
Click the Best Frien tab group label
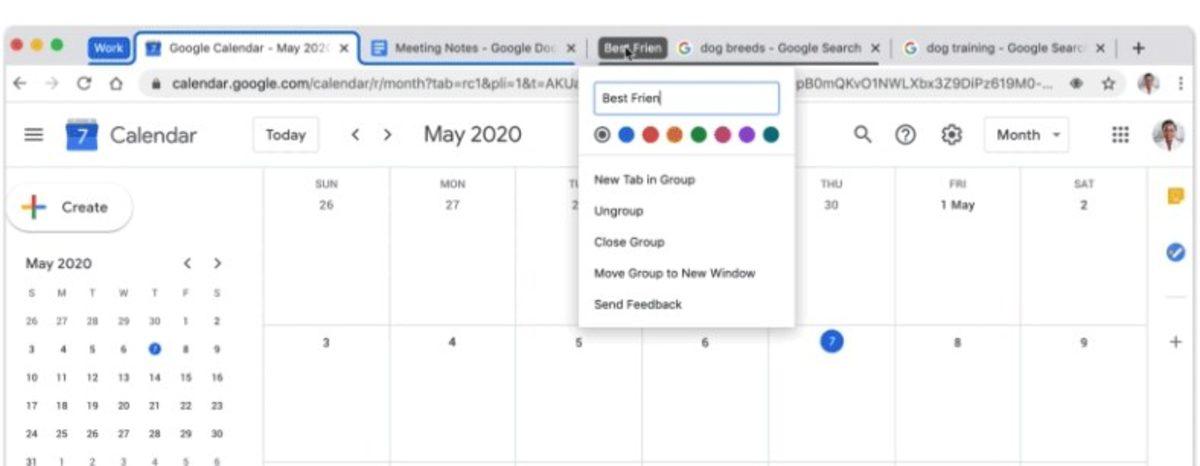[632, 48]
